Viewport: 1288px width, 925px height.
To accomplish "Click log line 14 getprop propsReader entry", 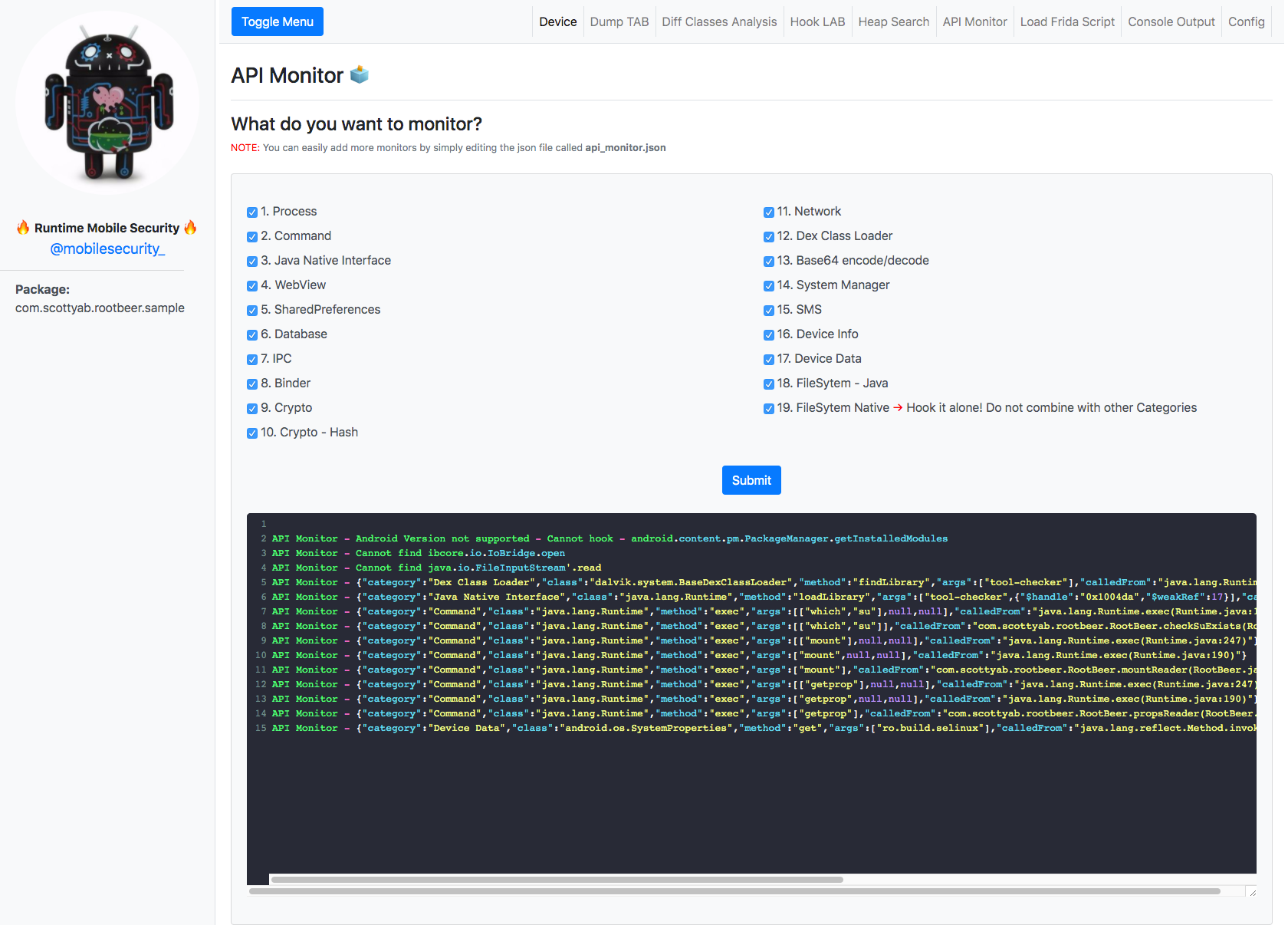I will click(x=764, y=713).
